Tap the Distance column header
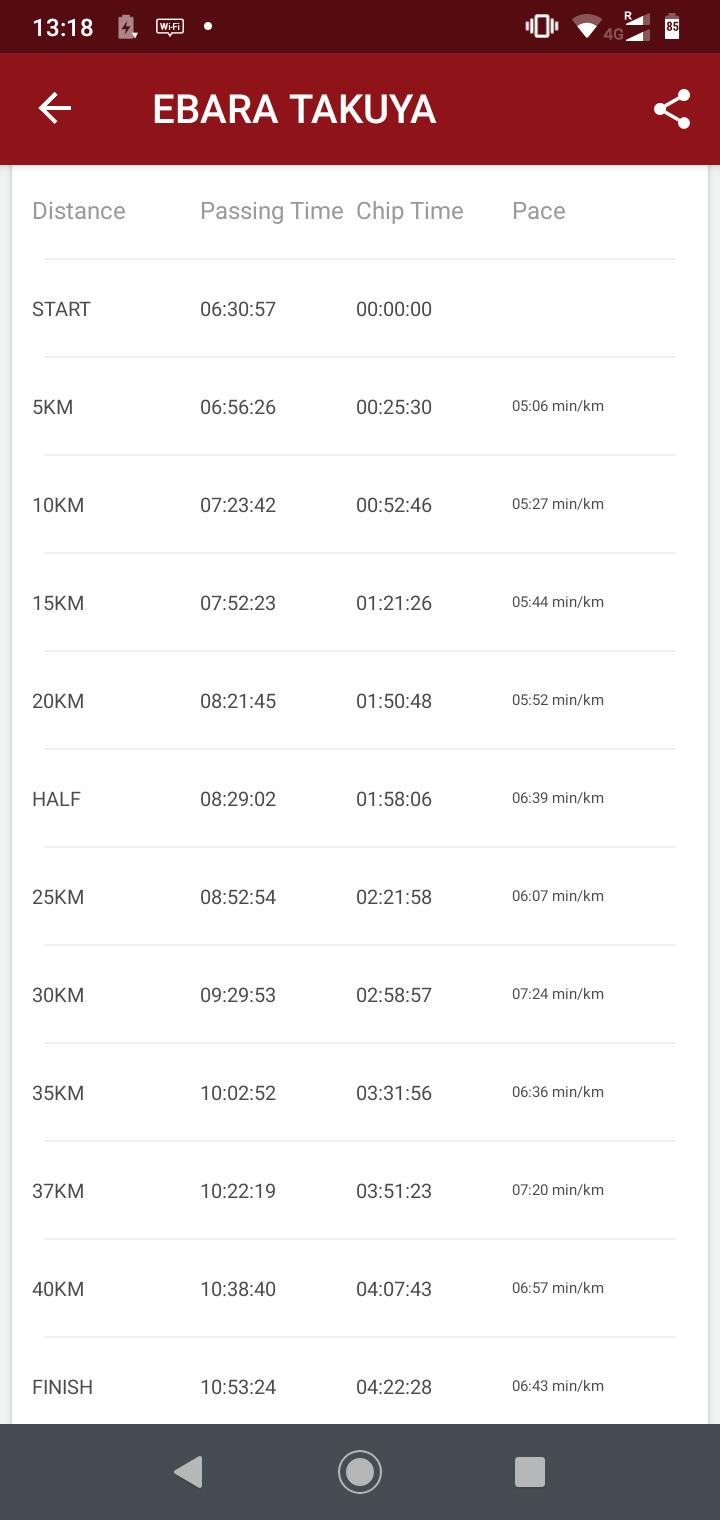 coord(79,211)
